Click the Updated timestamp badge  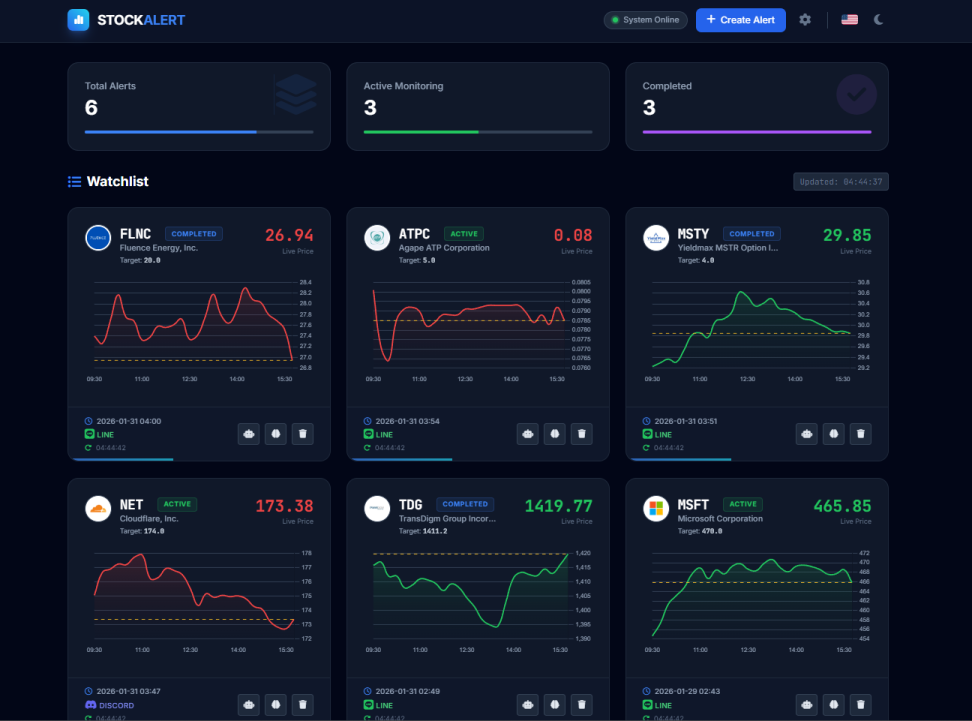tap(841, 182)
